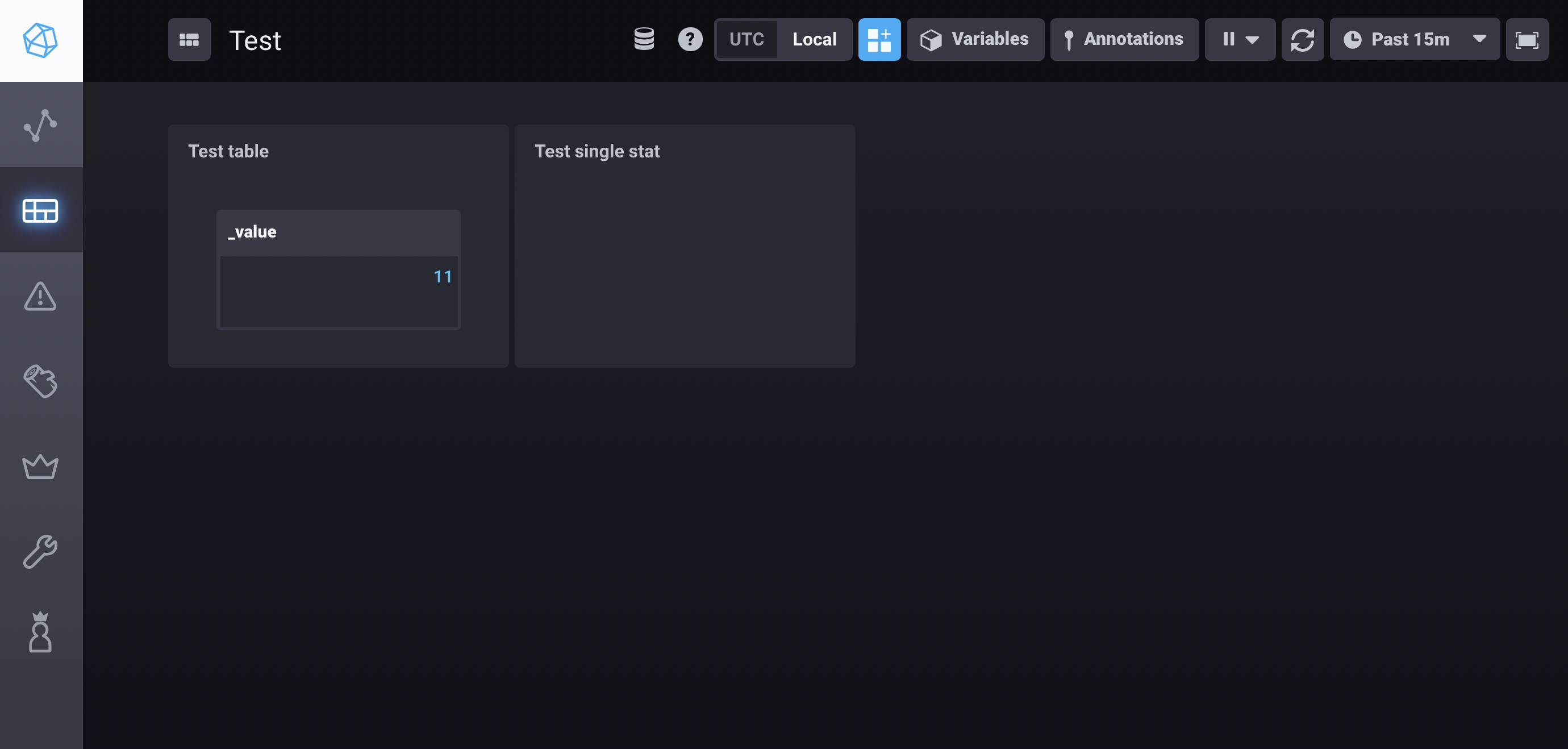Open the dashboard switcher next to Test

pos(189,39)
